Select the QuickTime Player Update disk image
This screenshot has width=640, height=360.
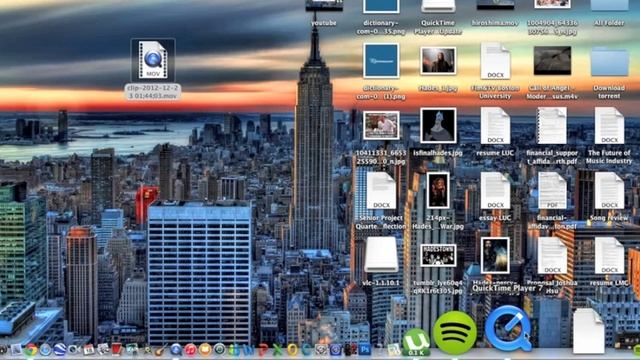[x=438, y=5]
